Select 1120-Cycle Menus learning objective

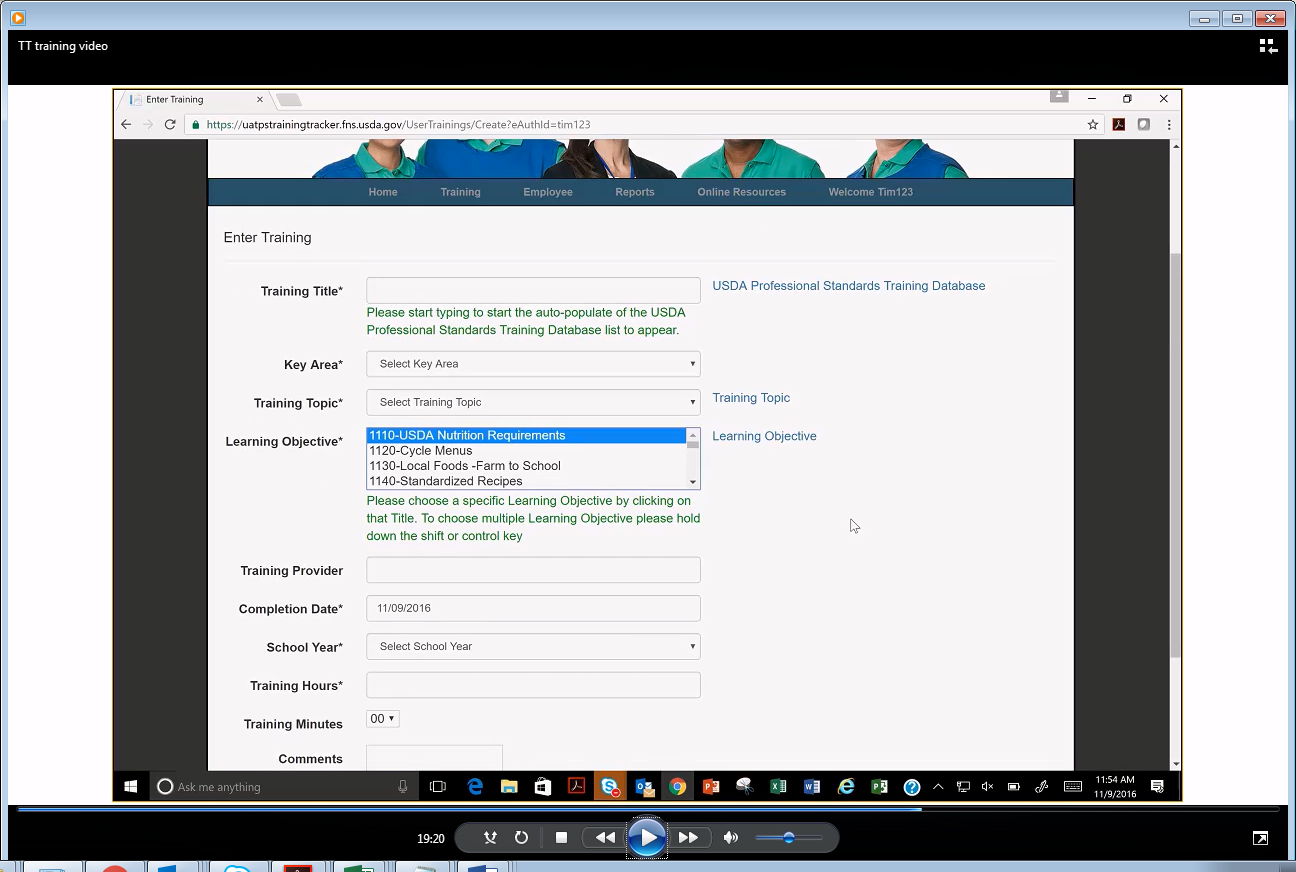click(x=526, y=451)
